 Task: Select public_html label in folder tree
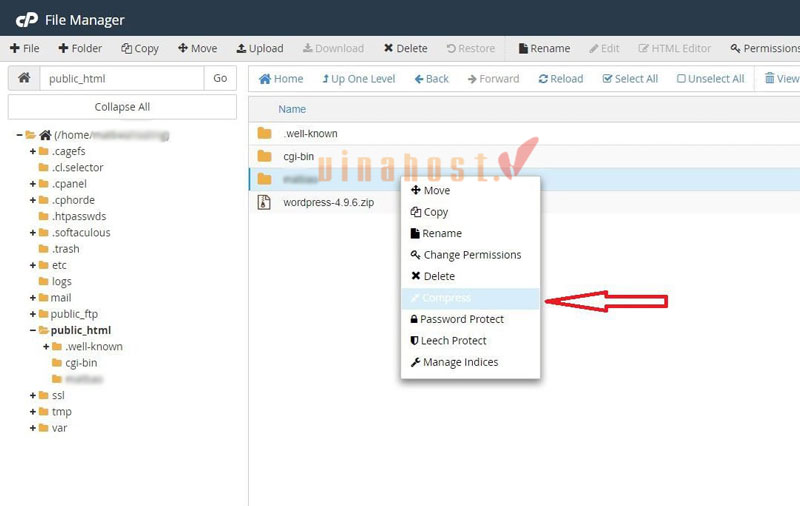pos(81,331)
